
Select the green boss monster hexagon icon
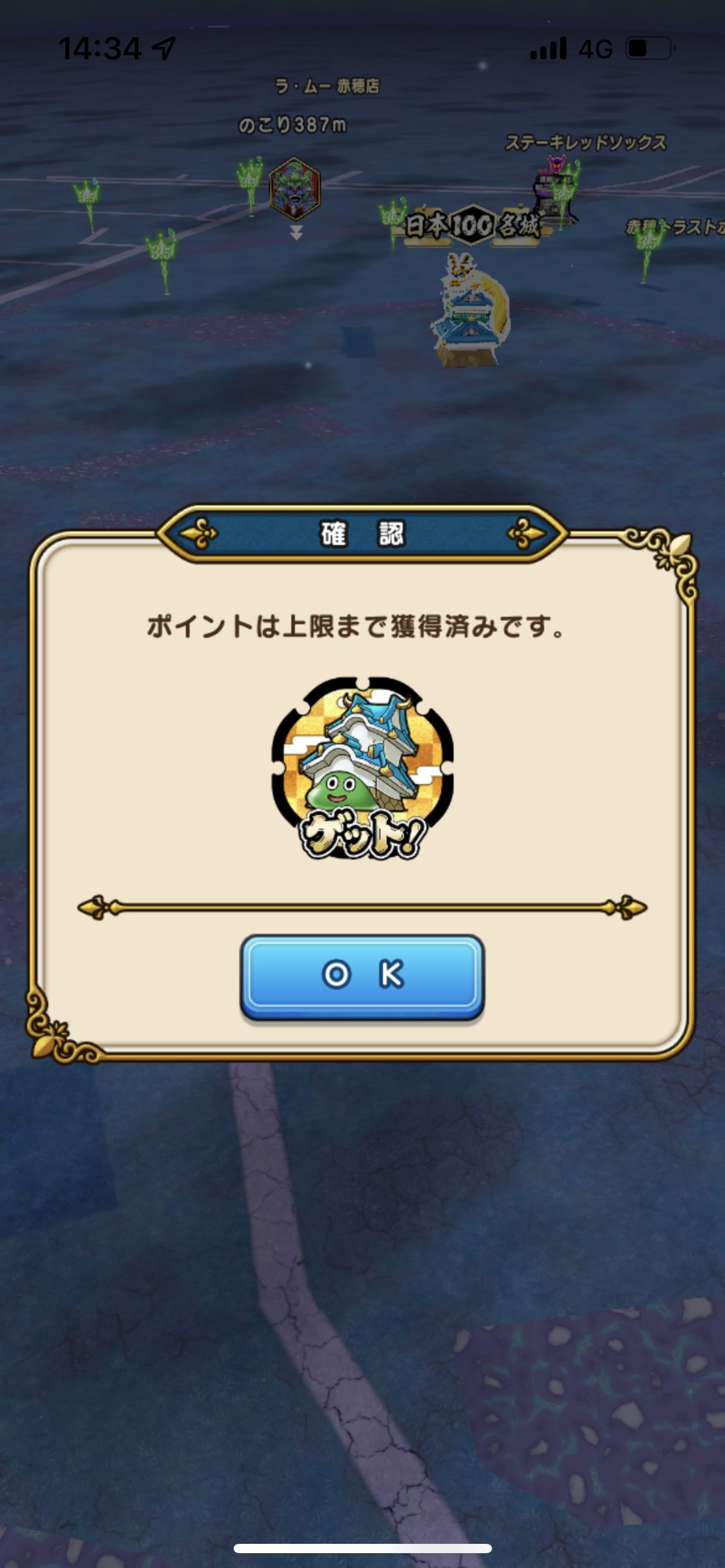(295, 188)
